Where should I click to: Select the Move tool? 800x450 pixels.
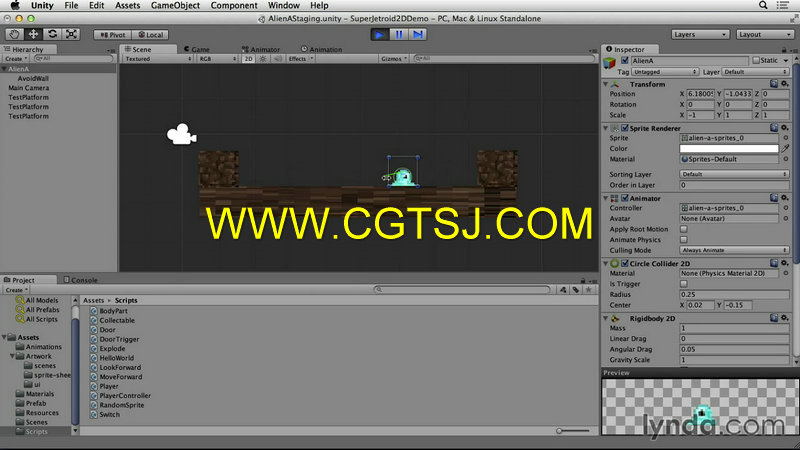point(33,34)
